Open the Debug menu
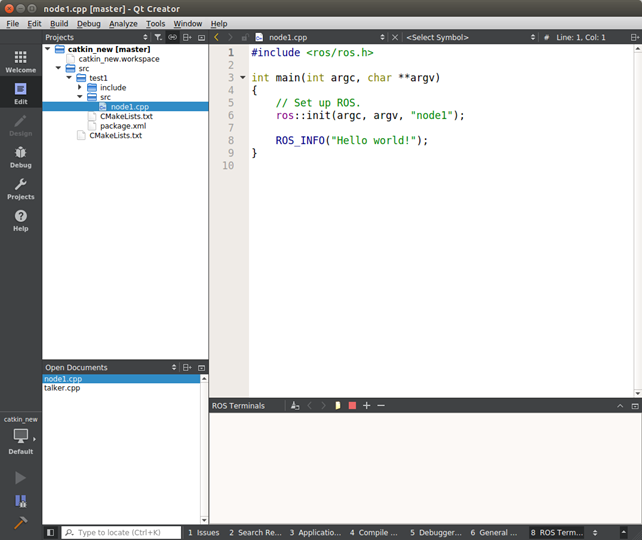Screen dimensions: 642x540 click(x=88, y=23)
